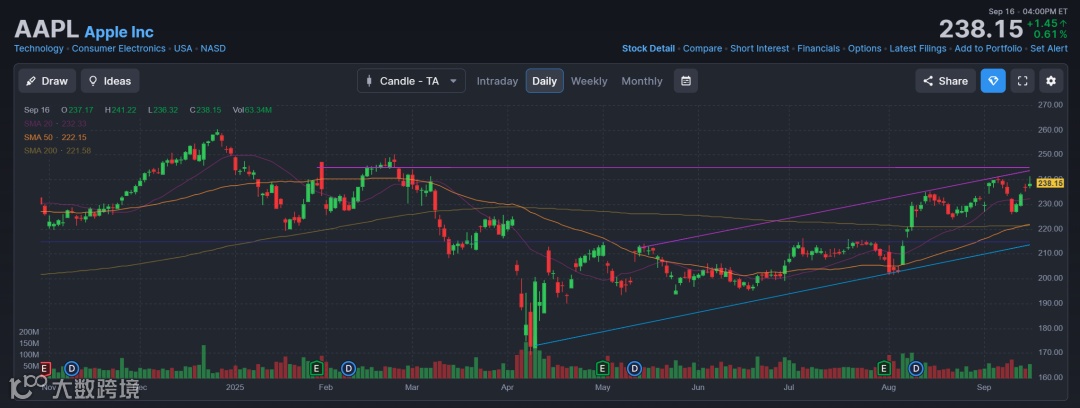Open the Latest Filings link
Image resolution: width=1080 pixels, height=408 pixels.
pyautogui.click(x=918, y=49)
